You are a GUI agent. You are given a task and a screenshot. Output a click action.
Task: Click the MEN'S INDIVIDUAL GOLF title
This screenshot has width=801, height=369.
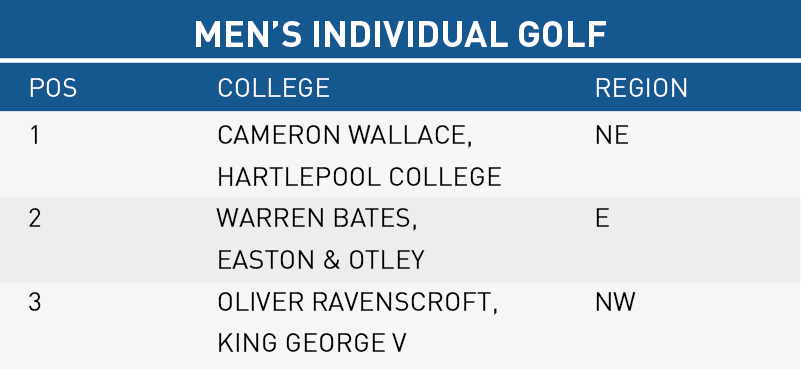click(400, 34)
